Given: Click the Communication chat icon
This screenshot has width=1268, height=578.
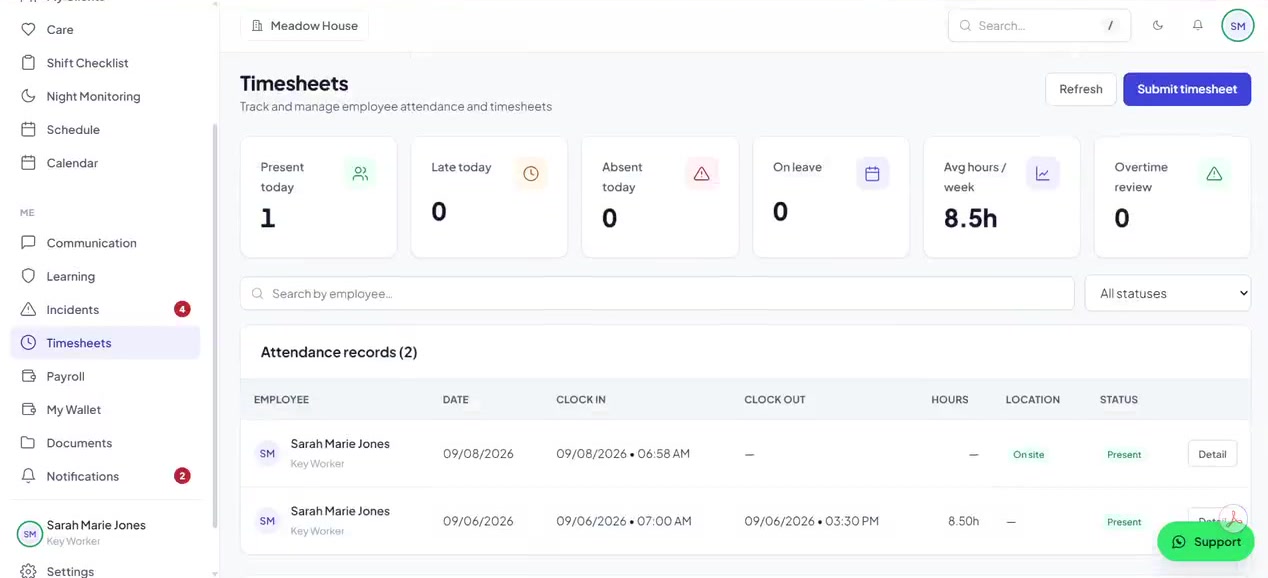Looking at the screenshot, I should [28, 243].
